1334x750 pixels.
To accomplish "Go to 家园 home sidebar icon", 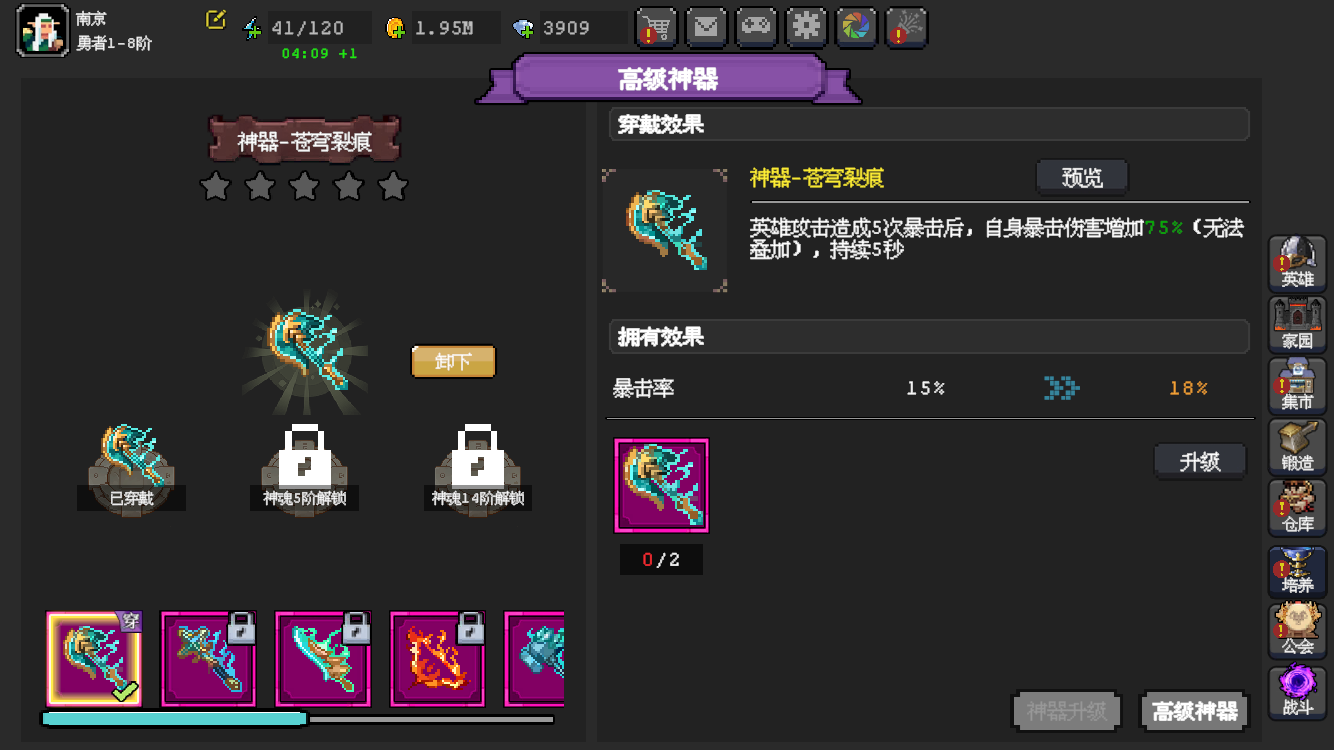I will click(1298, 325).
